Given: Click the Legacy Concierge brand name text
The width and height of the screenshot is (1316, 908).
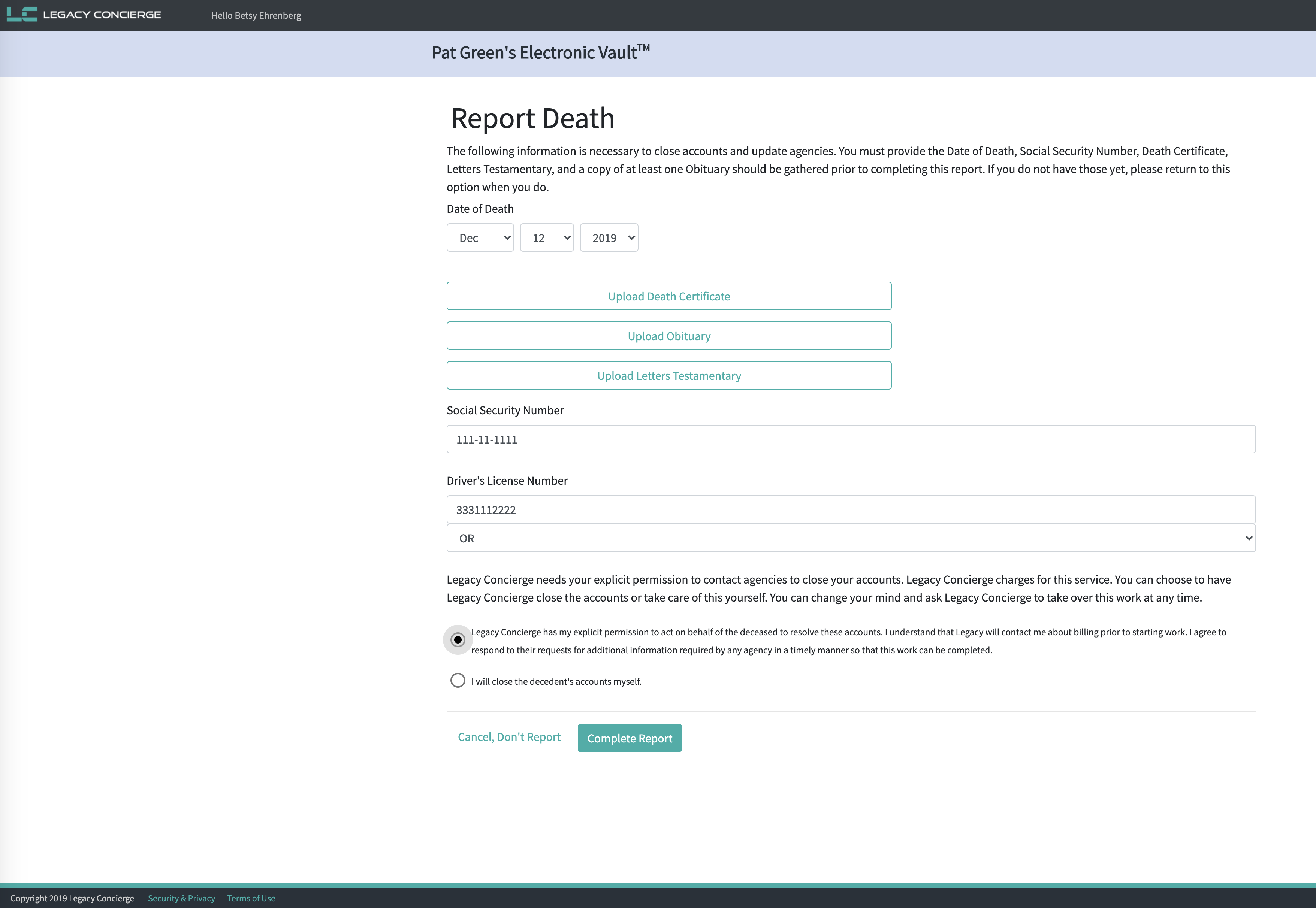Looking at the screenshot, I should 102,15.
